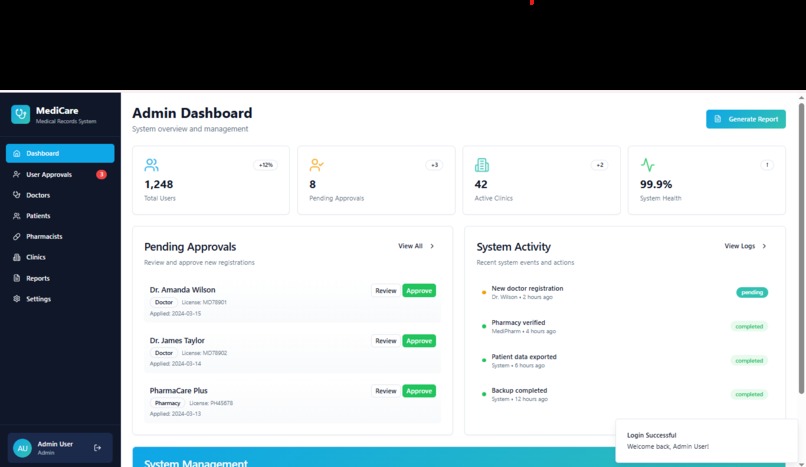The width and height of the screenshot is (806, 467).
Task: Approve Dr. James Taylor
Action: [419, 341]
